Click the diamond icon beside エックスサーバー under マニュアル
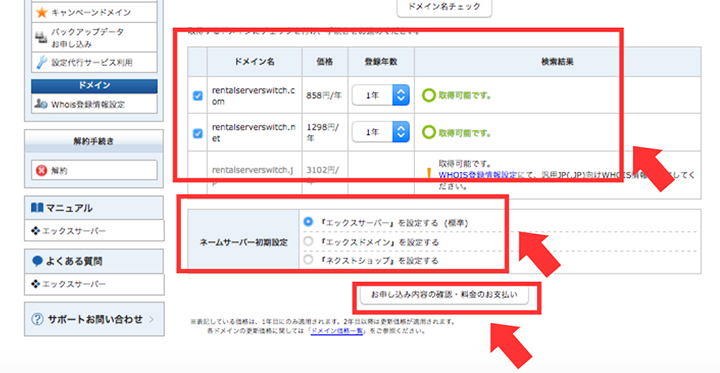The width and height of the screenshot is (720, 373). pos(35,231)
